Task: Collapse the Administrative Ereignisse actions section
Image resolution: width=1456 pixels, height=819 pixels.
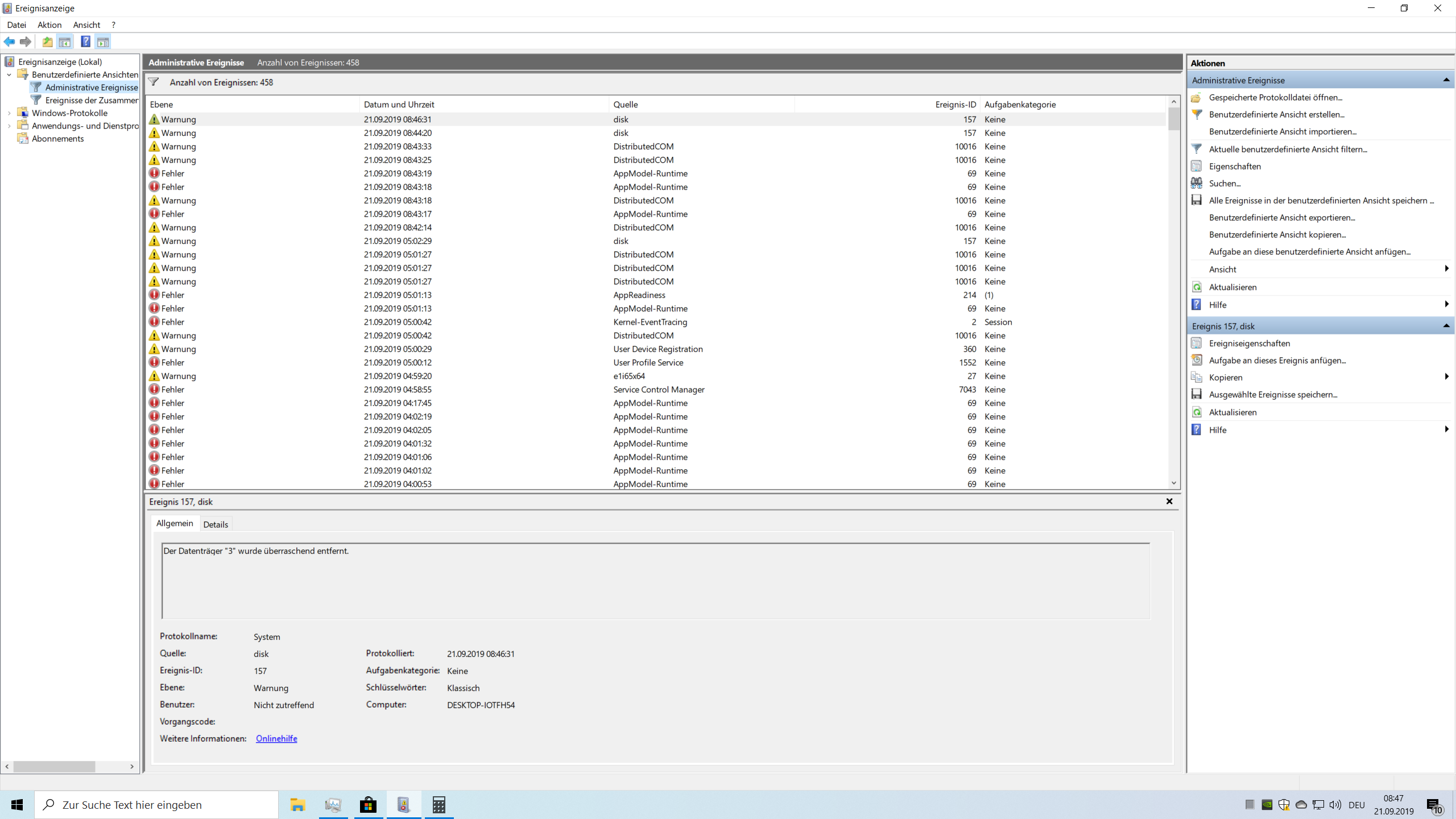Action: coord(1446,80)
